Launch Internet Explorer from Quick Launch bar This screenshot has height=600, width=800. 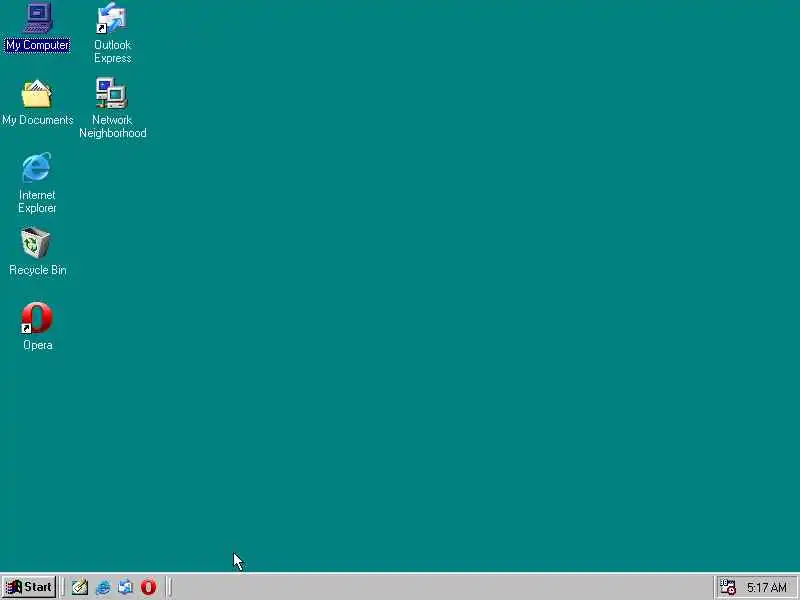(x=103, y=587)
